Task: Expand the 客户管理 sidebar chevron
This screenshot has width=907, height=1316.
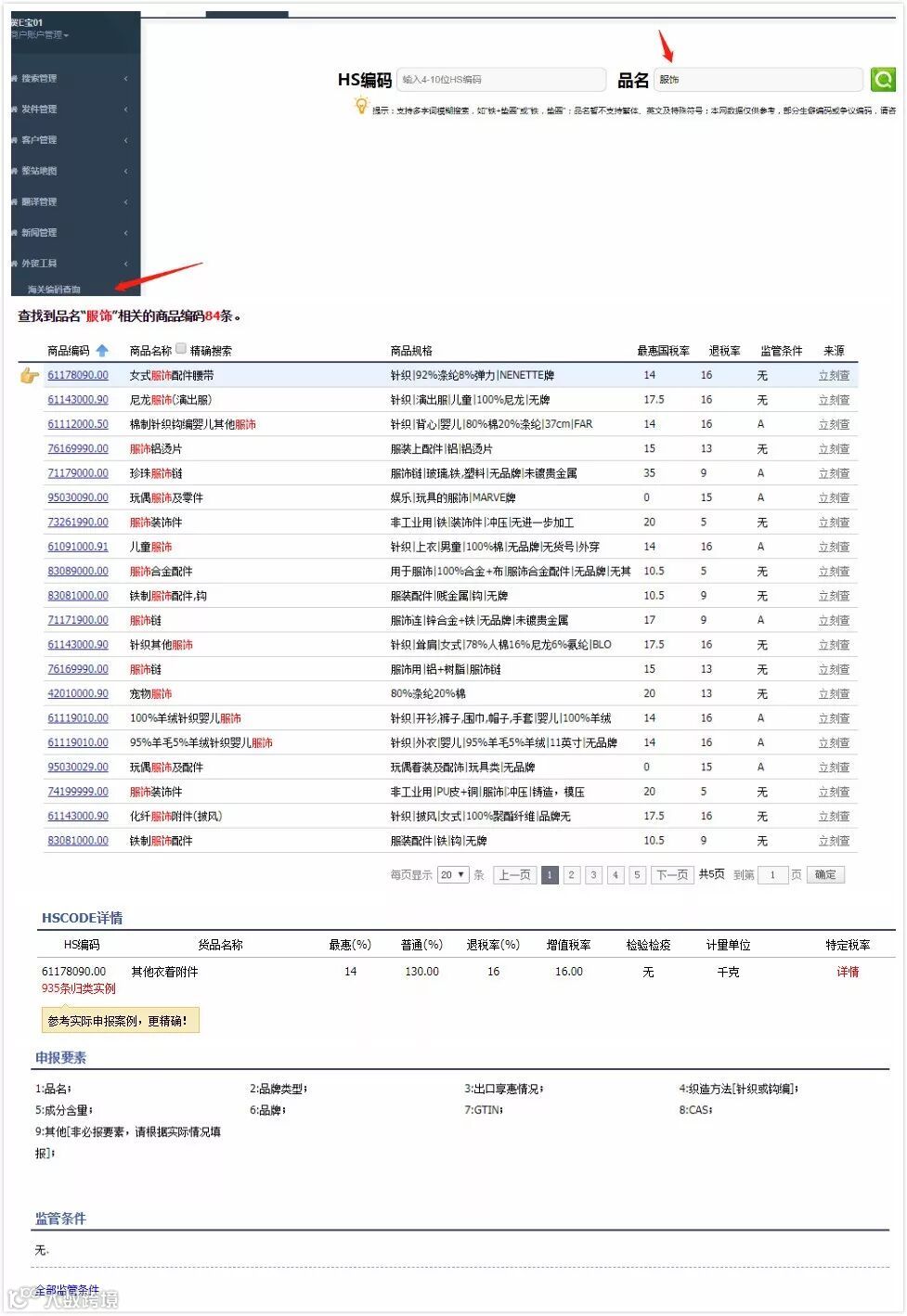Action: tap(125, 140)
